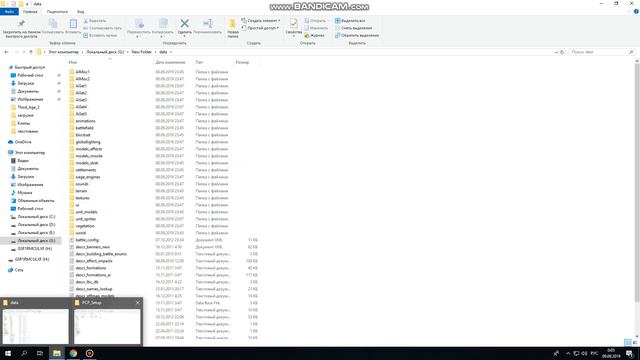The image size is (640, 360).
Task: Click Paste shortcut (Вставить ярлык) command
Action: click(x=100, y=36)
